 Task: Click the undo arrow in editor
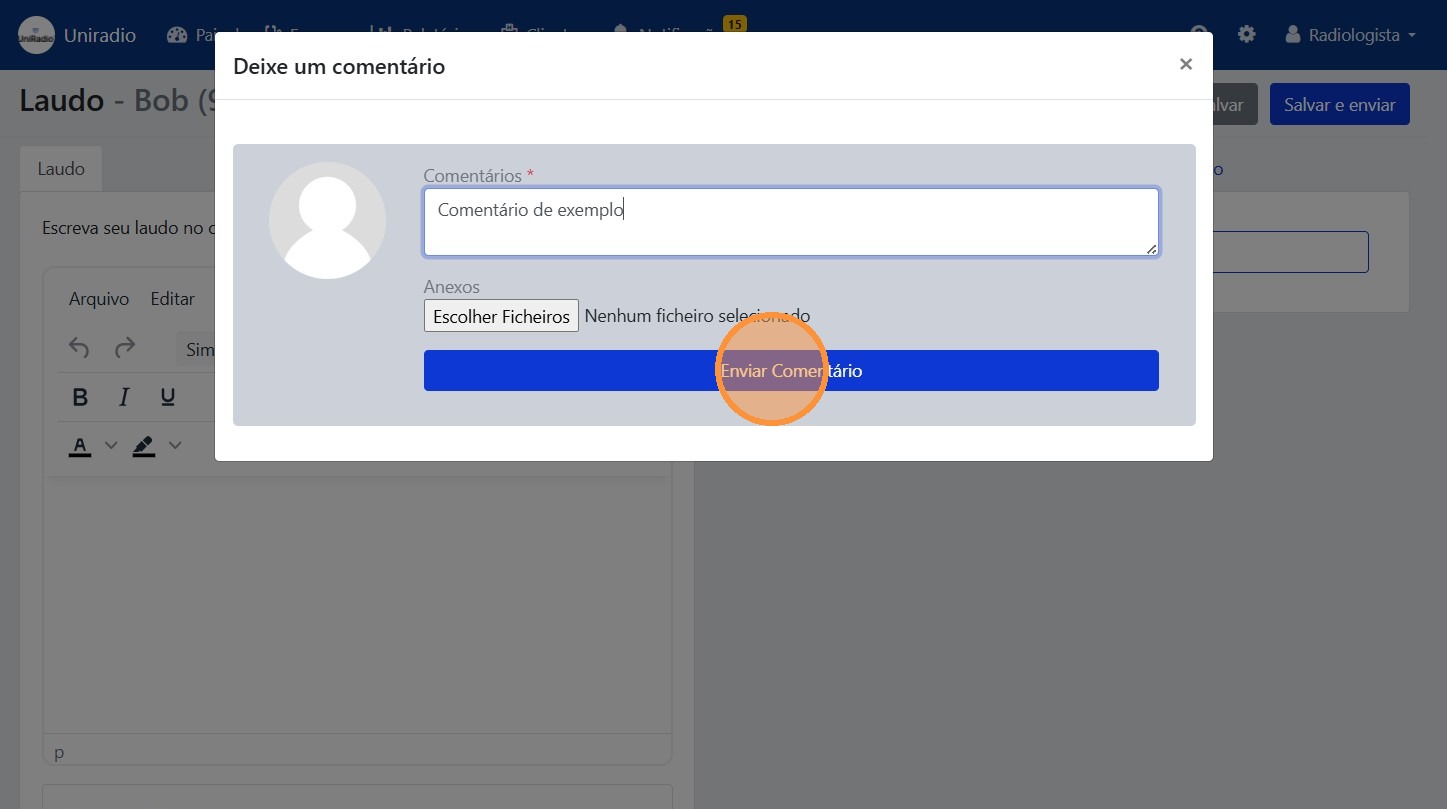pyautogui.click(x=79, y=349)
